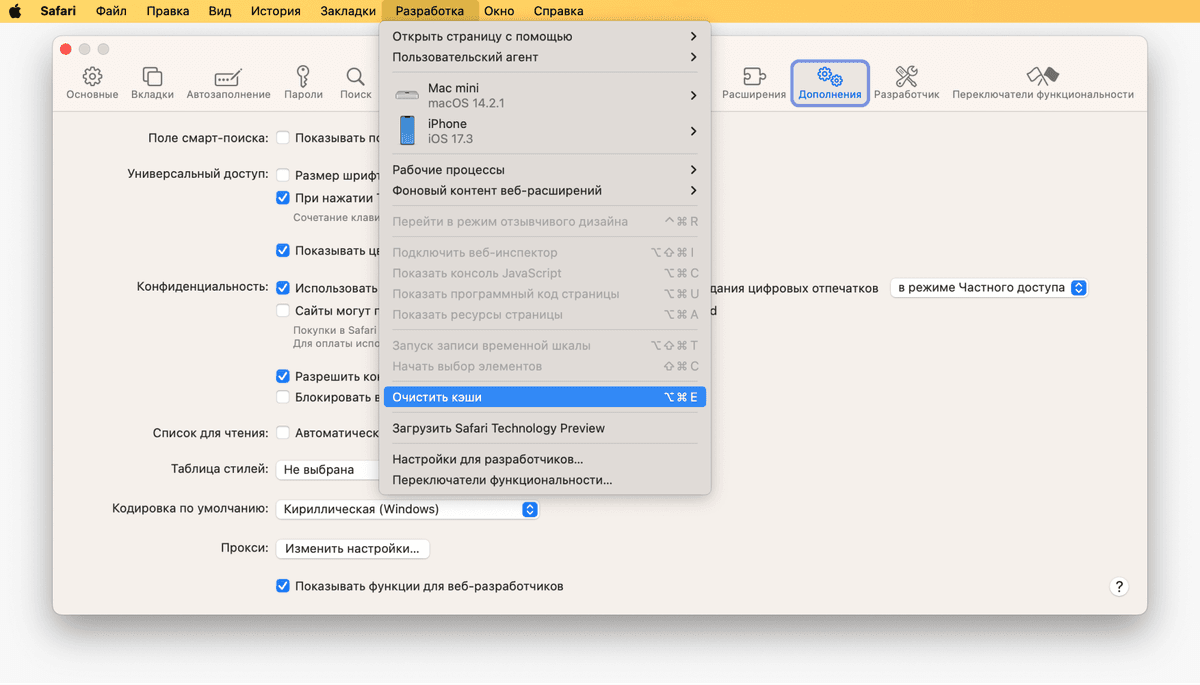Image resolution: width=1200 pixels, height=685 pixels.
Task: Uncheck Использовать privacy checkbox
Action: point(283,288)
